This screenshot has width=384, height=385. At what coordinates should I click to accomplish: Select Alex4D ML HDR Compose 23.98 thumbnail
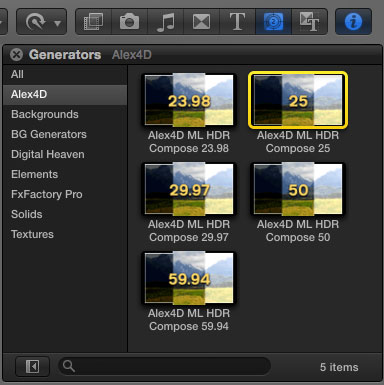point(189,100)
